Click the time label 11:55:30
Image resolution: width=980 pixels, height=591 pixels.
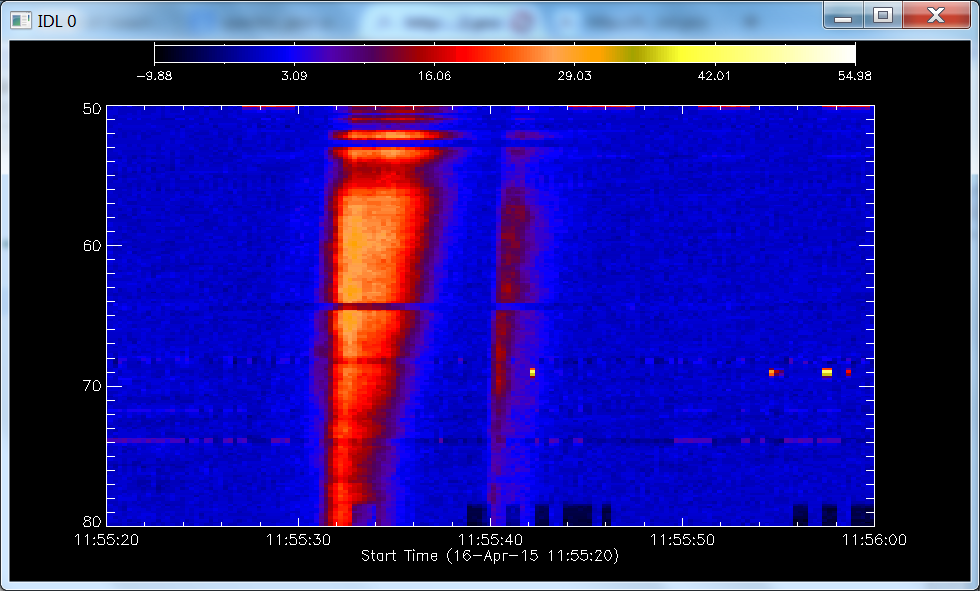pos(298,540)
